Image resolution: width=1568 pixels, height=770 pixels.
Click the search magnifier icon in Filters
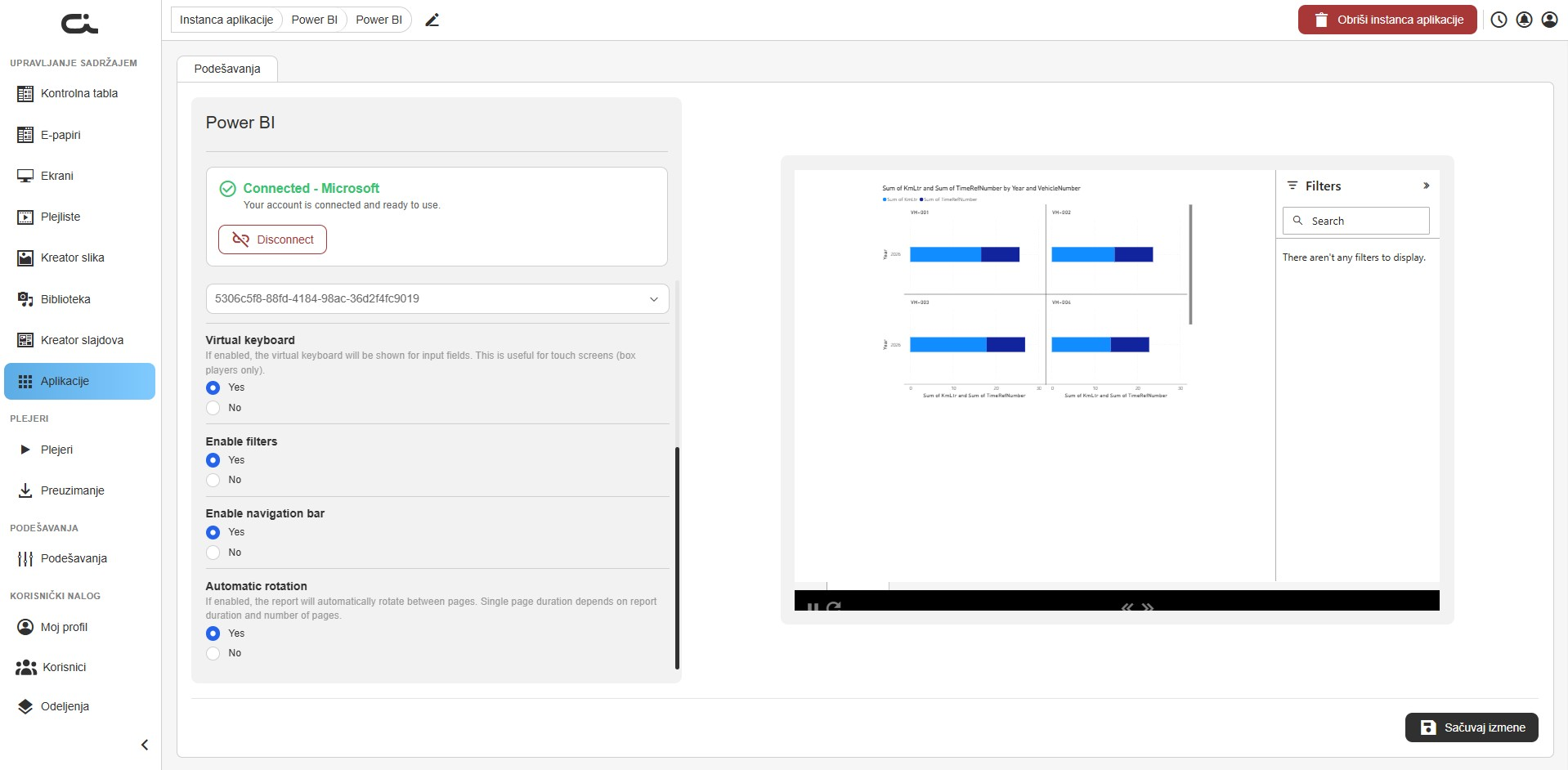[1297, 221]
